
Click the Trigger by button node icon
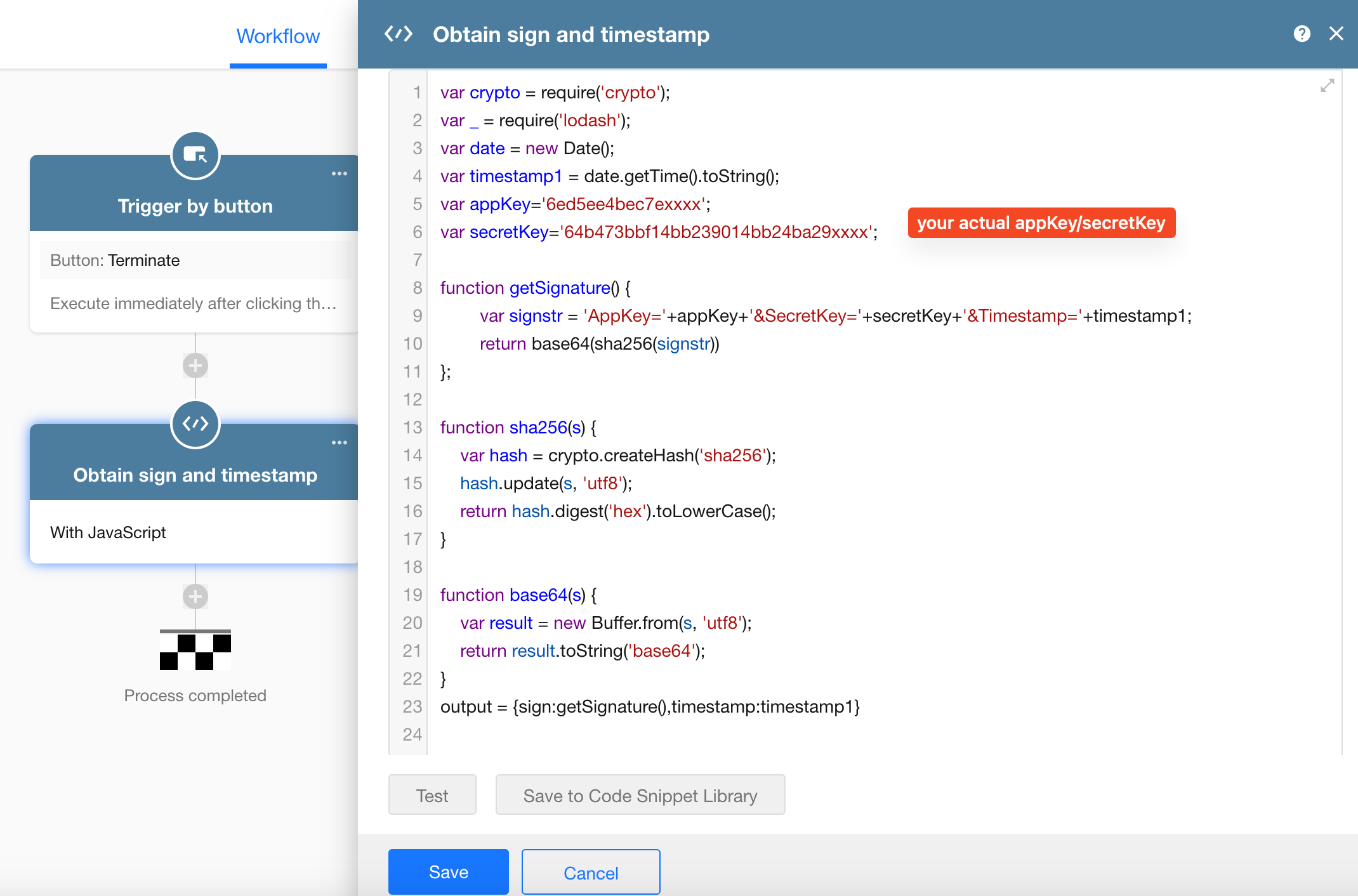click(x=195, y=155)
